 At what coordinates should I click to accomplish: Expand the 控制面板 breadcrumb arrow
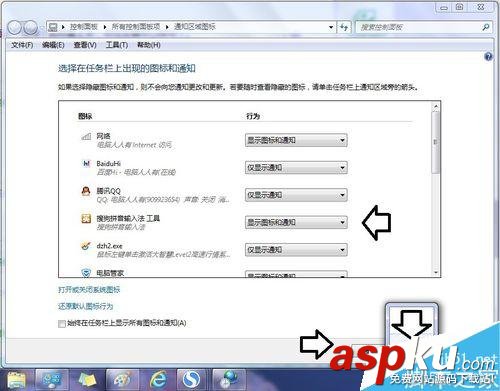pos(105,27)
